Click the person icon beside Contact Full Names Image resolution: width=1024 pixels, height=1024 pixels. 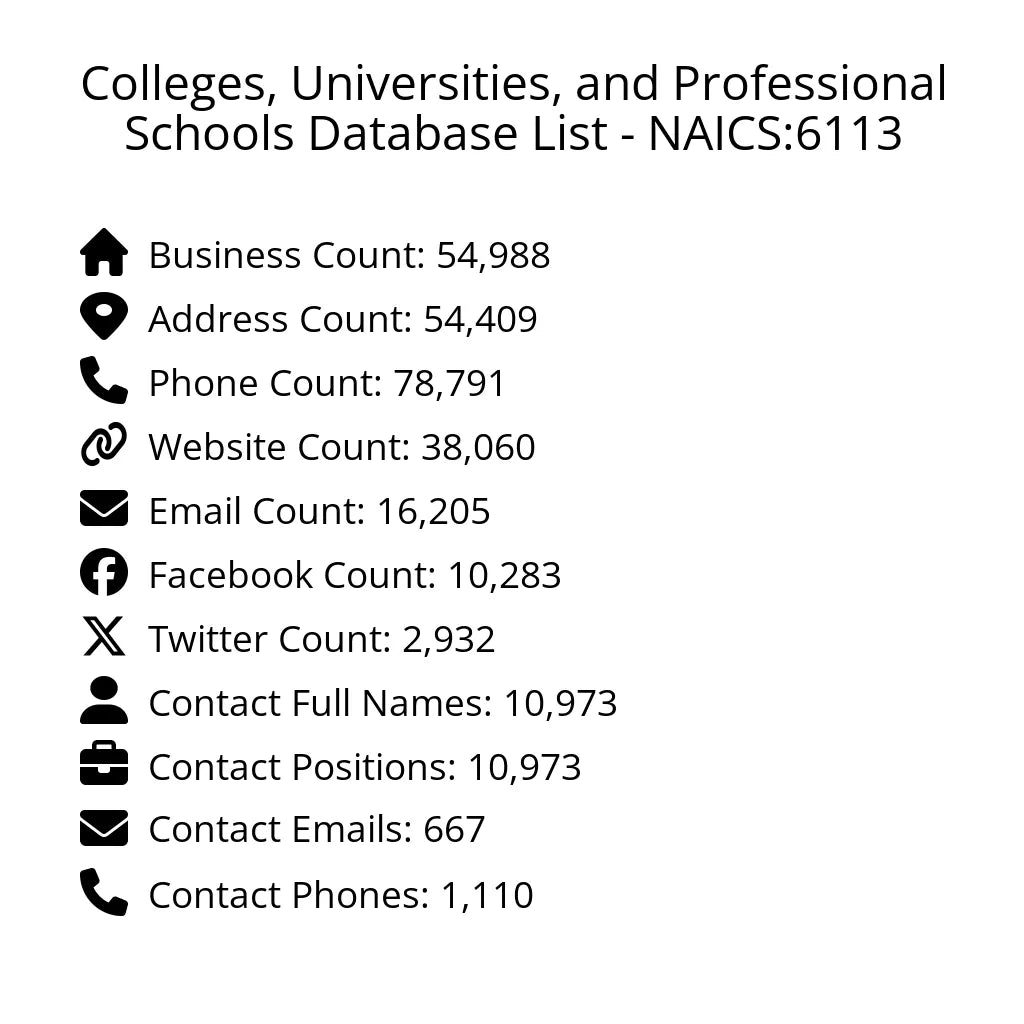[x=104, y=701]
